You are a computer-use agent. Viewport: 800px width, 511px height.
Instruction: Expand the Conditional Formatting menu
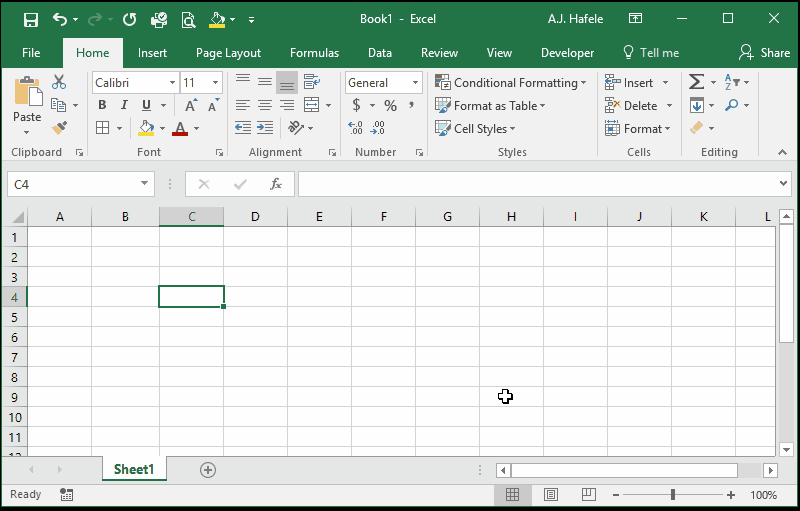510,83
